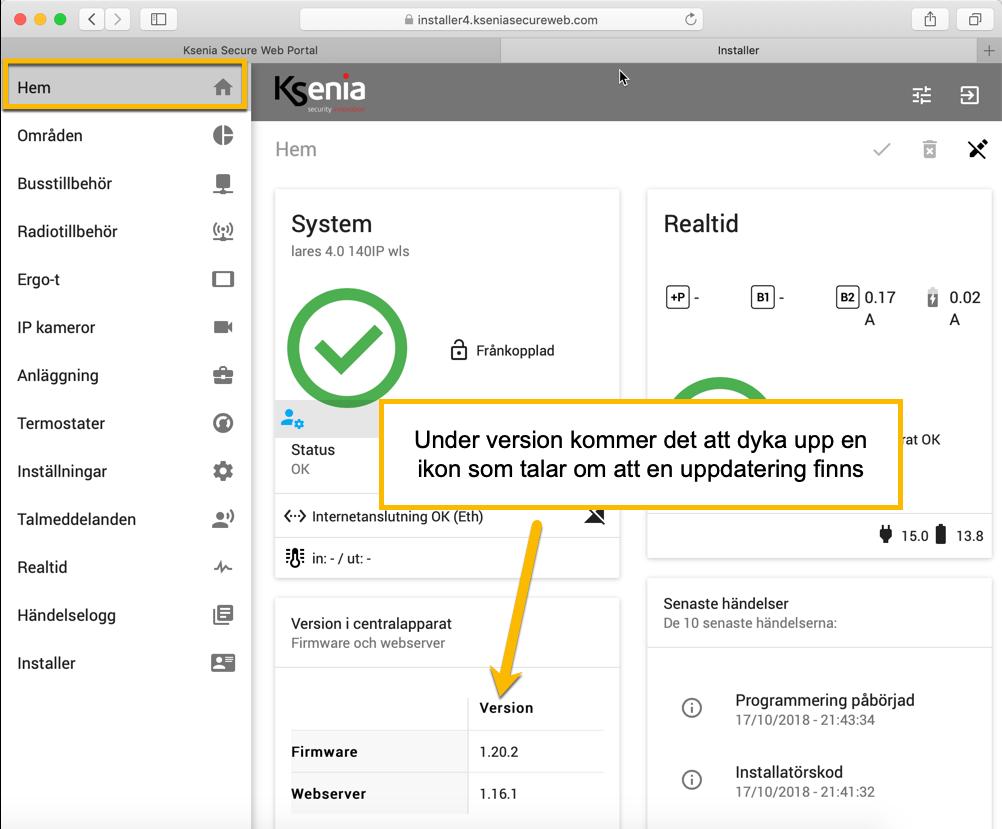Show all tabs overview button
Screen dimensions: 1002x829
point(975,19)
